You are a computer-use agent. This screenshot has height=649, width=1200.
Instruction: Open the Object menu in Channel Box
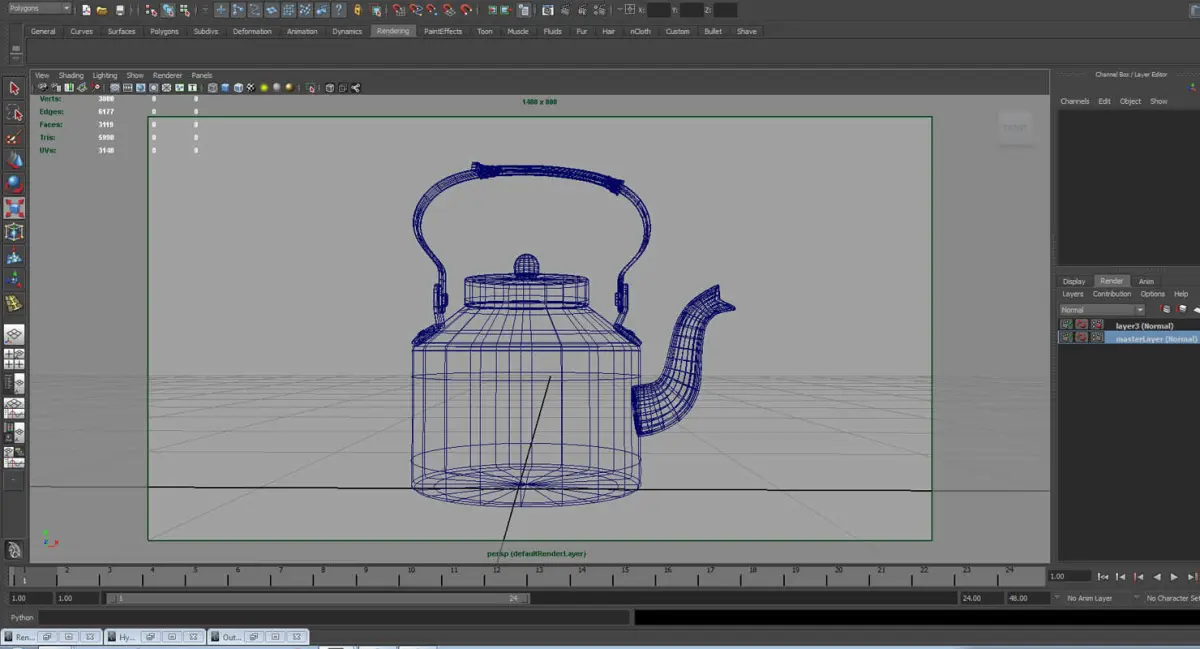(1130, 101)
